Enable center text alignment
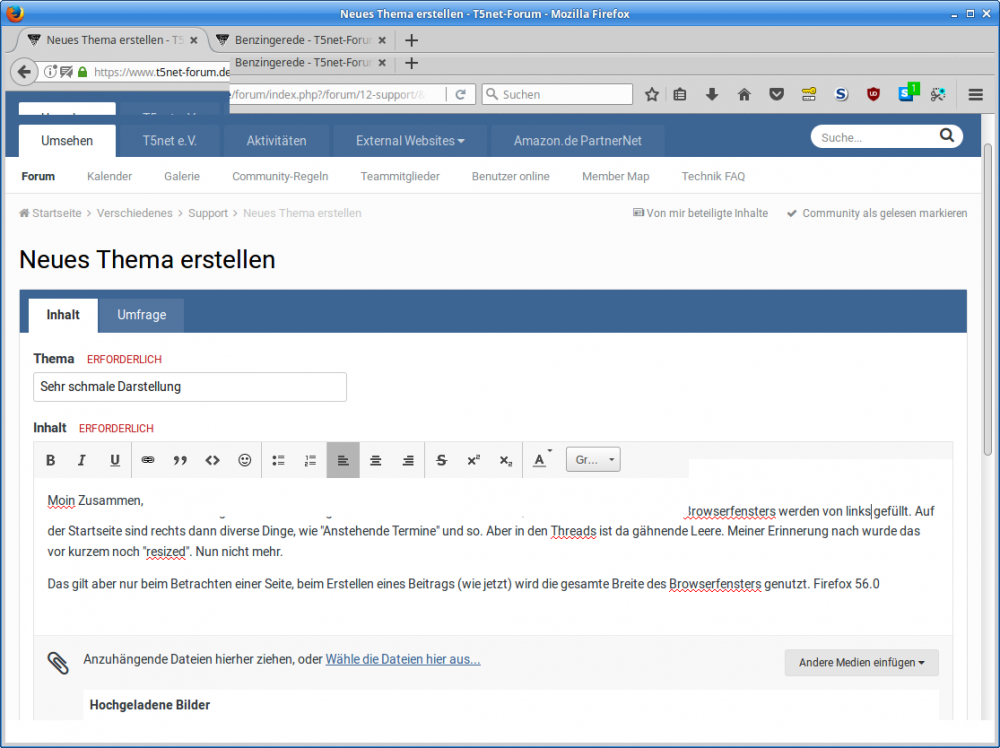The height and width of the screenshot is (748, 1000). point(376,460)
